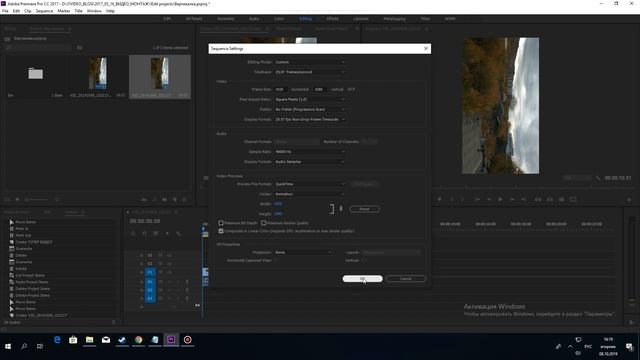Click OK in Sequence Settings

pyautogui.click(x=362, y=278)
